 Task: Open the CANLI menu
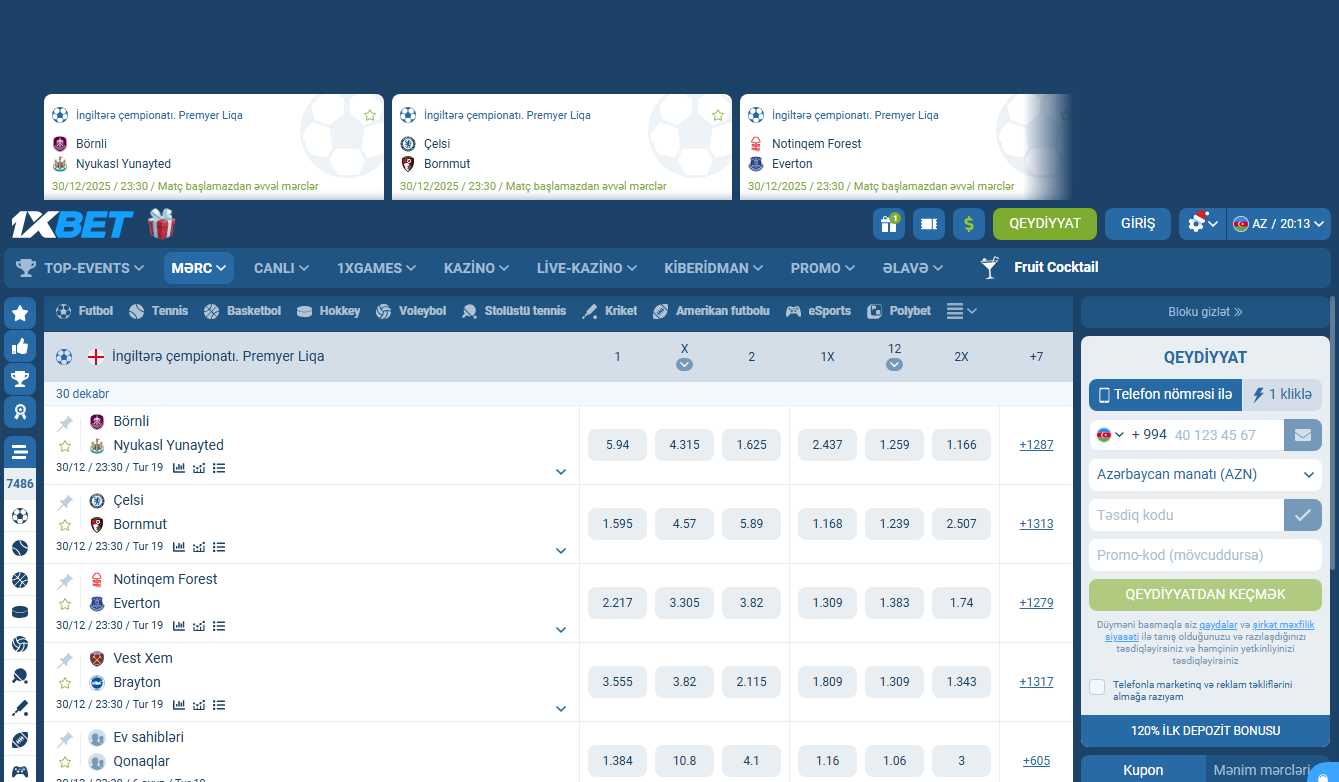click(x=280, y=268)
